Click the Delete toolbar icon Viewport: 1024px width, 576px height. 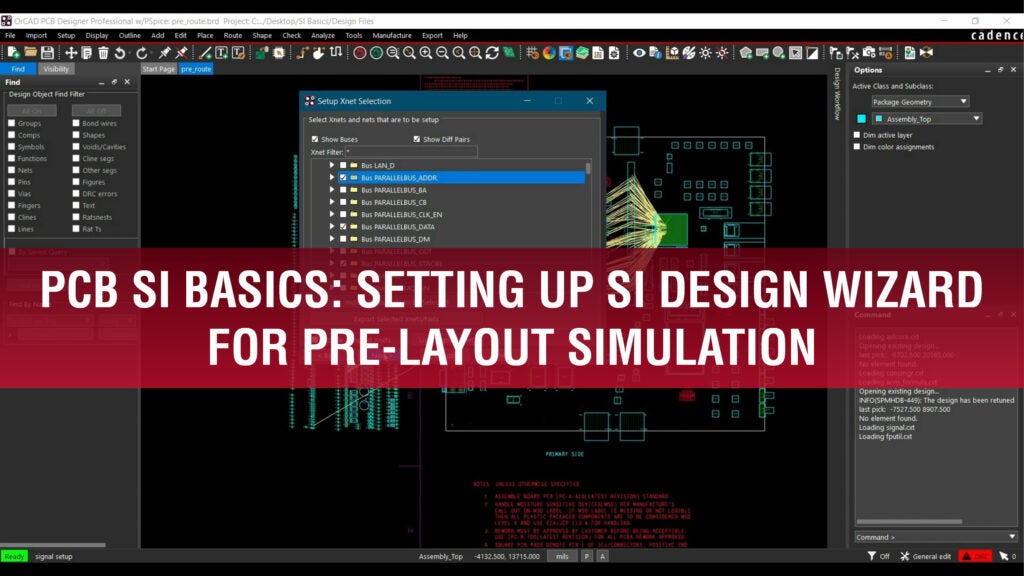click(x=102, y=51)
